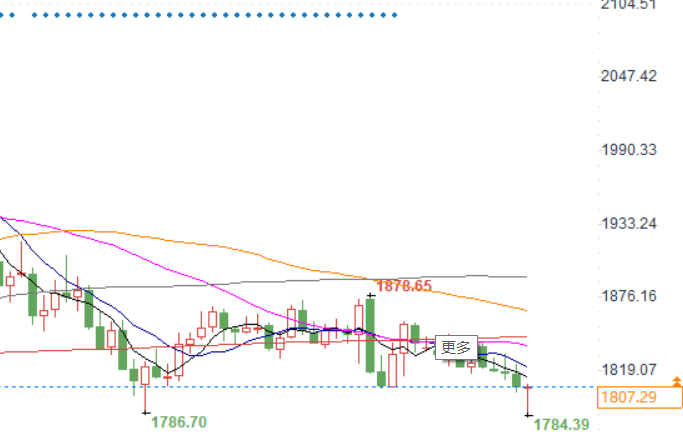Click the 1876.16 axis price label
Viewport: 683px width, 432px height.
click(629, 296)
